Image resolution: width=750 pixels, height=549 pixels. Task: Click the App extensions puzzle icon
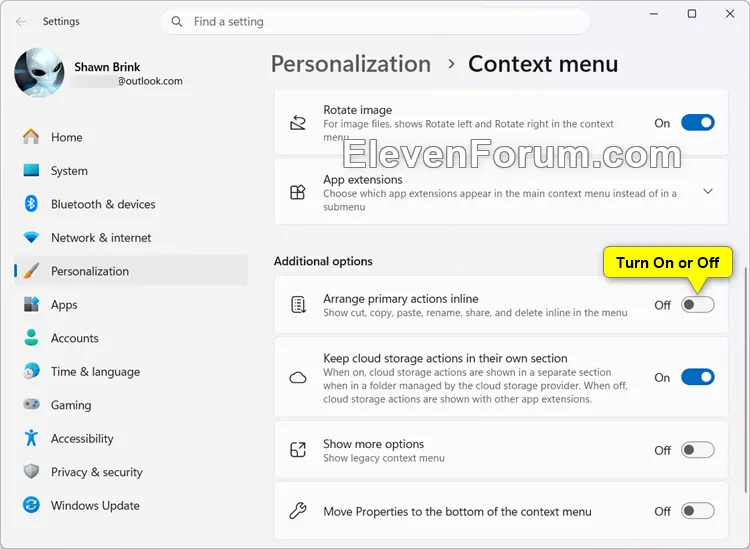coord(298,192)
